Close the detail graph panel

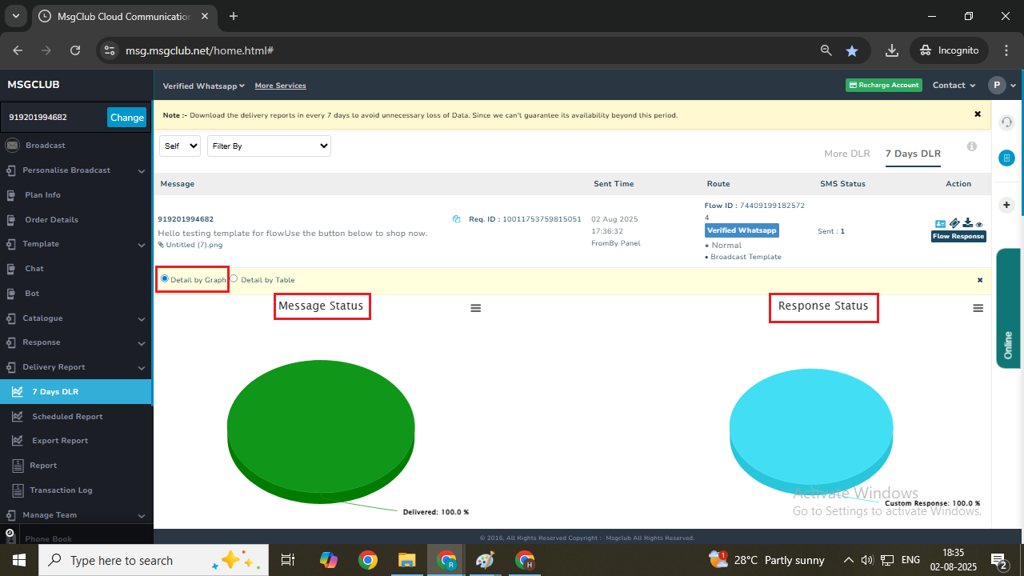[x=980, y=280]
